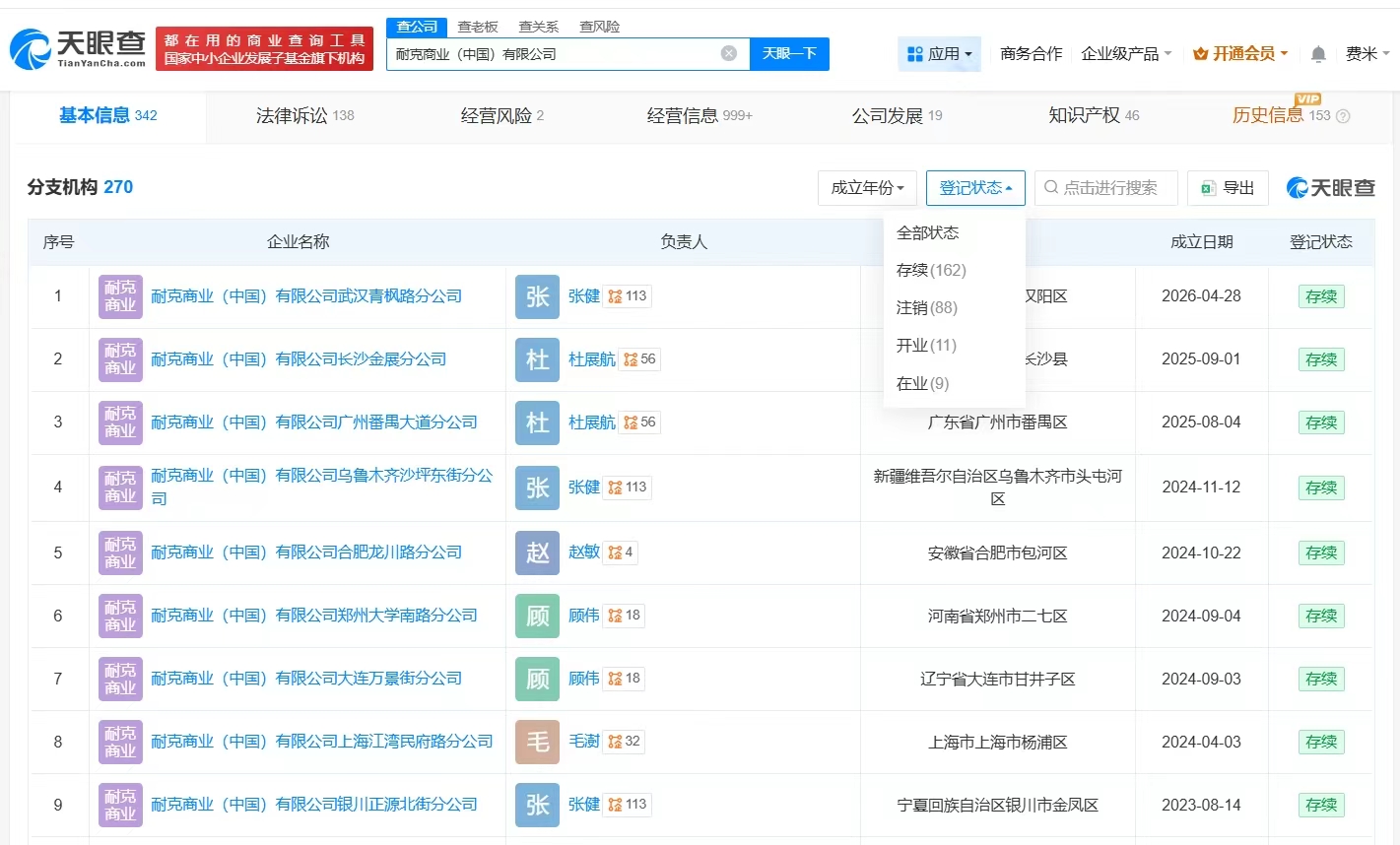
Task: Open 张健's 113 related companies badge in row 1
Action: click(628, 296)
